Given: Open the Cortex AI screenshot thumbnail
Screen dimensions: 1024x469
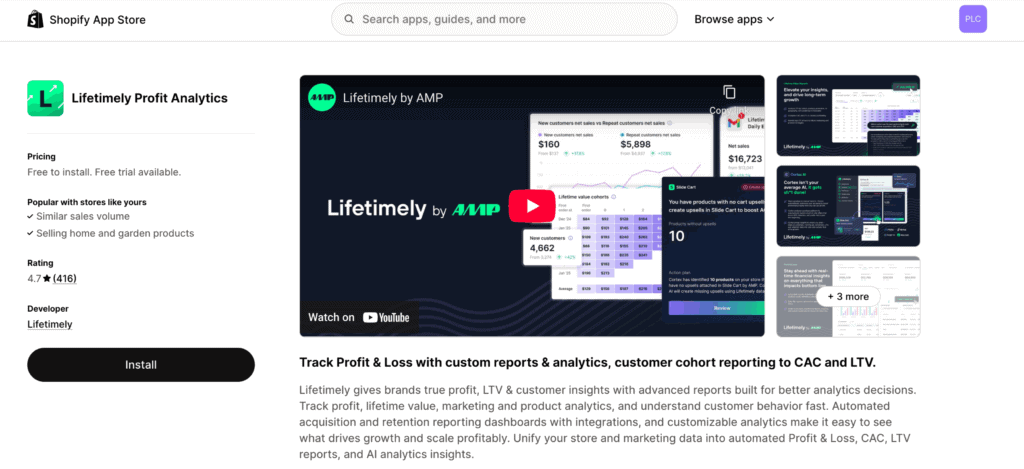Looking at the screenshot, I should tap(848, 206).
